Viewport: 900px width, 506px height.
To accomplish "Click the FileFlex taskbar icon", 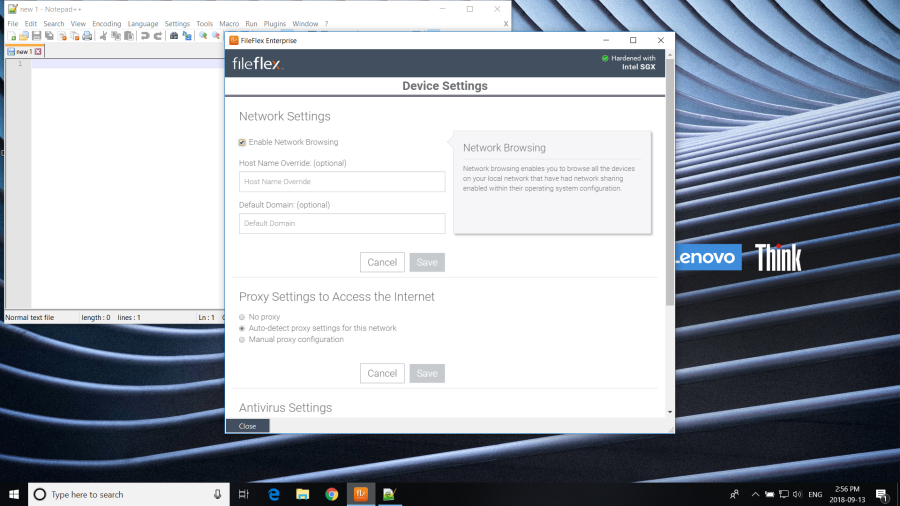I will 360,494.
